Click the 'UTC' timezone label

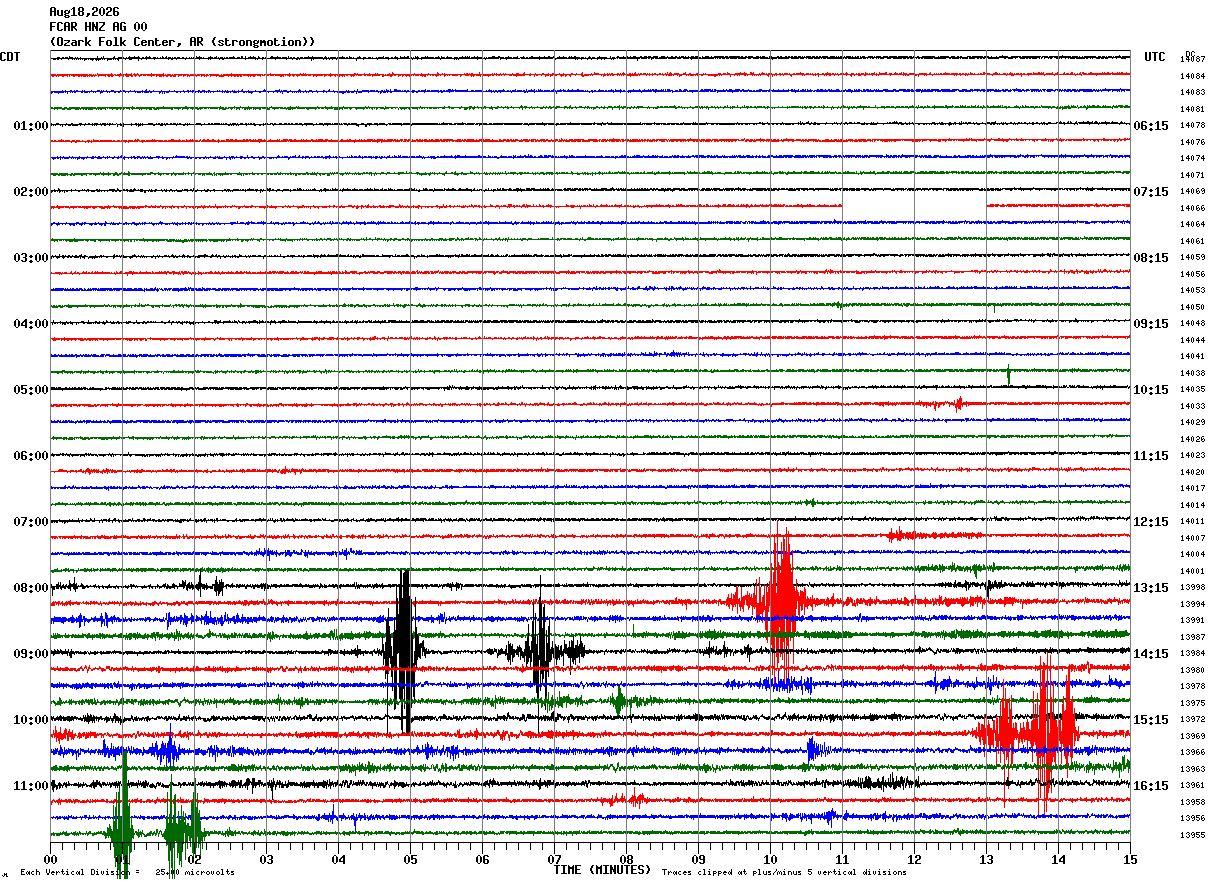click(1155, 57)
